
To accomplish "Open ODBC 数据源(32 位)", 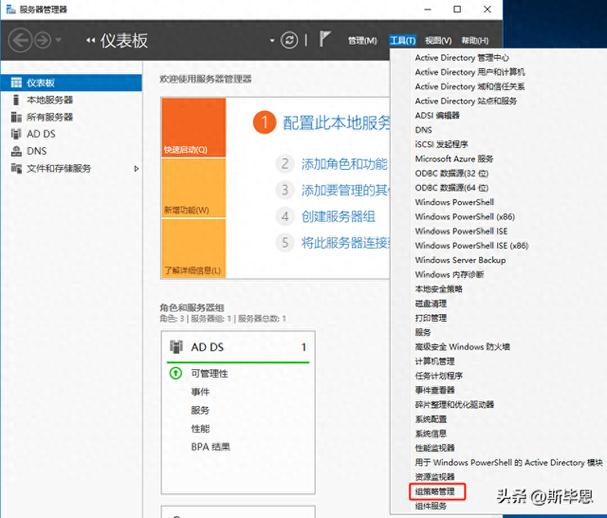I will pyautogui.click(x=451, y=173).
